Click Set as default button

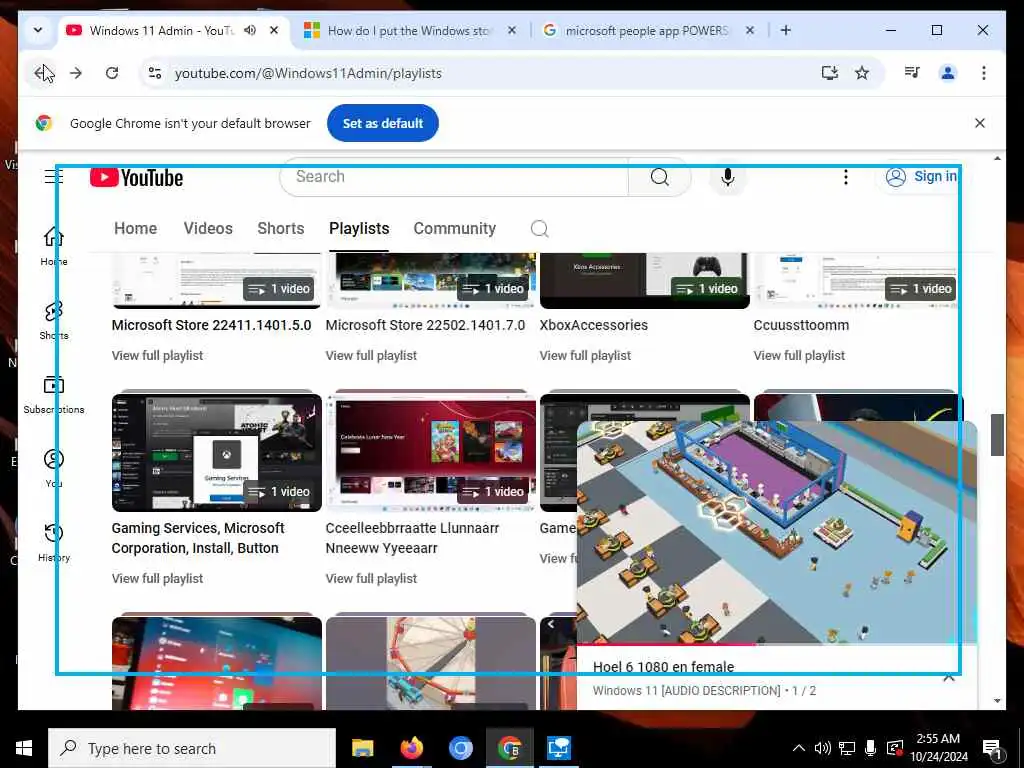383,123
